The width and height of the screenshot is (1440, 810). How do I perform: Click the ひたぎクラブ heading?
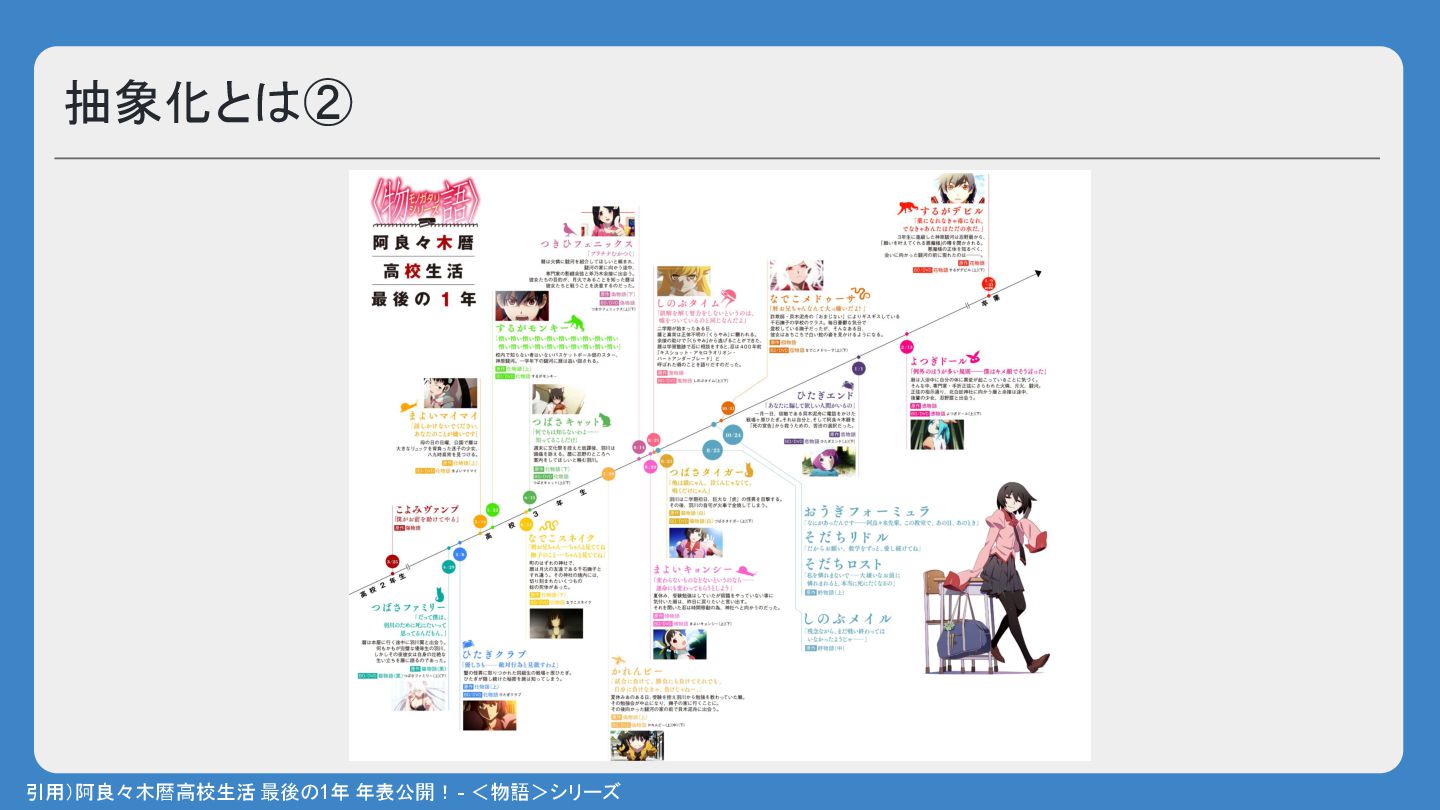coord(494,654)
